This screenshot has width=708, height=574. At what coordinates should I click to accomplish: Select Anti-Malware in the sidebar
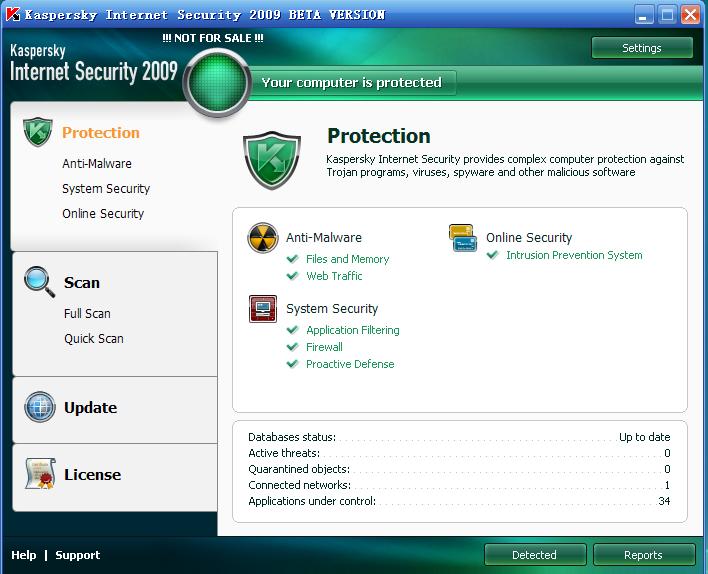click(97, 163)
